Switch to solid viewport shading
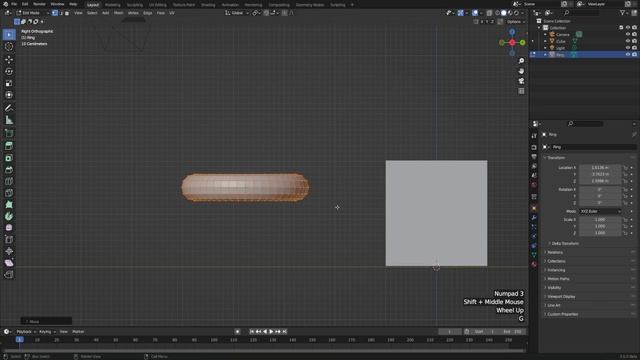Screen dimensions: 640x360 [x=504, y=13]
